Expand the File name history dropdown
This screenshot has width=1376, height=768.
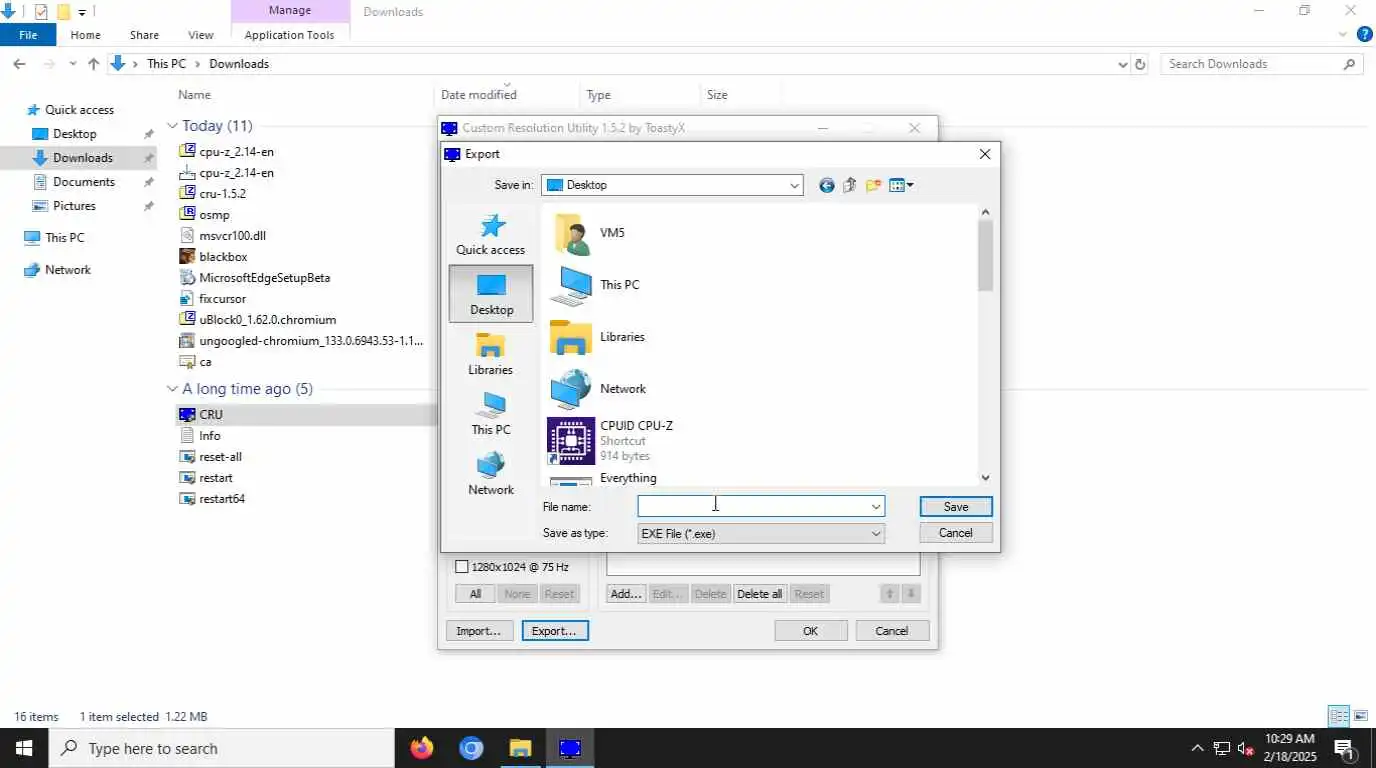(876, 507)
